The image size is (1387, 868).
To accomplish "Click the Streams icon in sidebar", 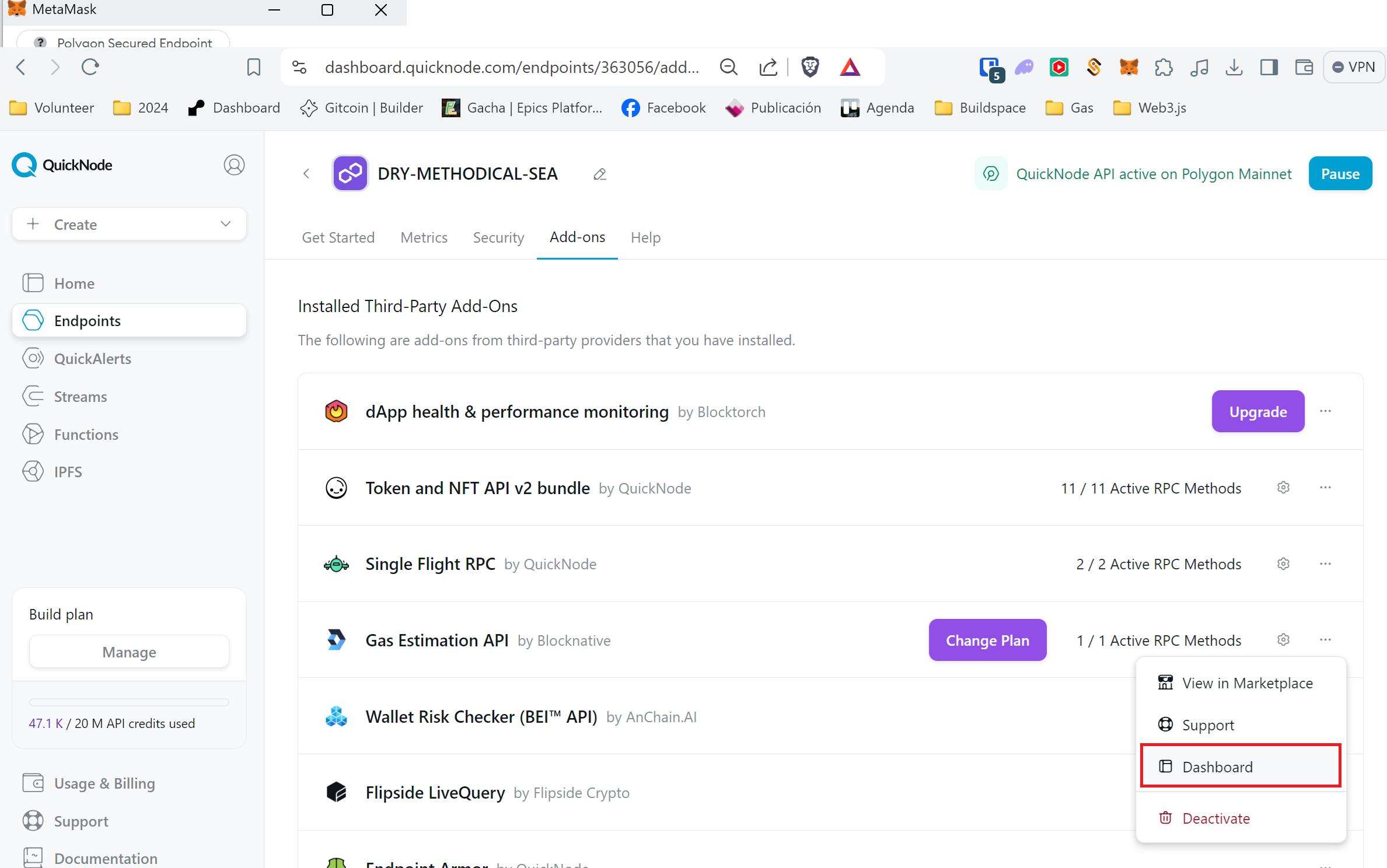I will (33, 396).
